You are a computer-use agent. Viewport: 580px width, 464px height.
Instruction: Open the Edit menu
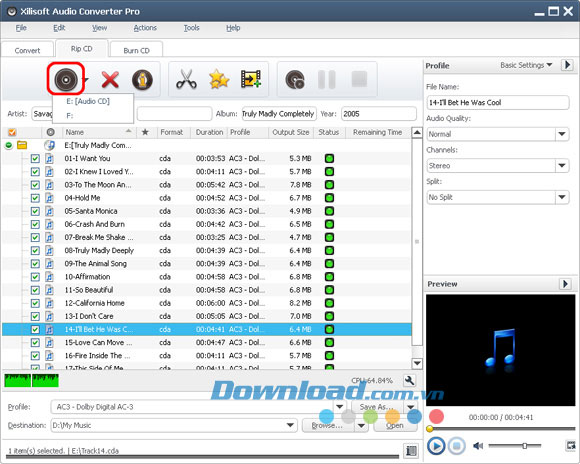pos(59,28)
